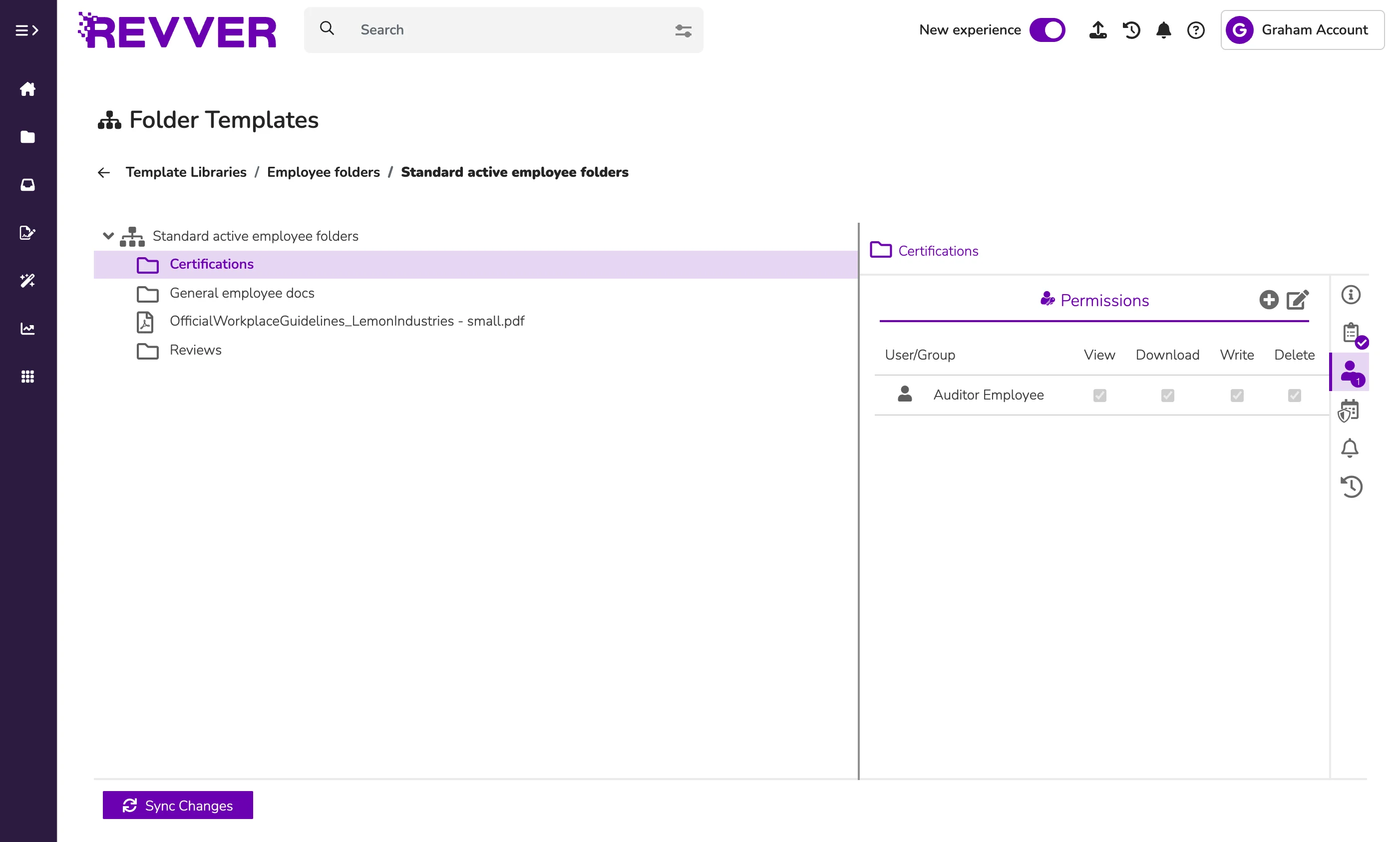
Task: Open the folder info panel icon
Action: [x=1350, y=295]
